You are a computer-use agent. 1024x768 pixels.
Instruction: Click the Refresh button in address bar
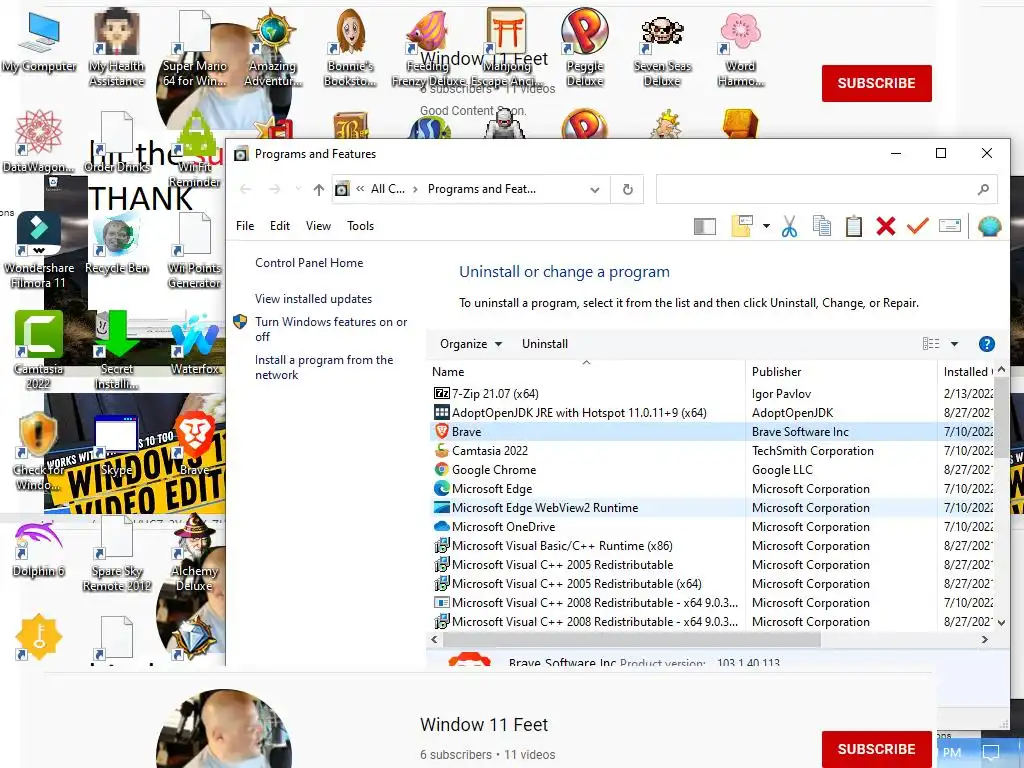point(628,189)
